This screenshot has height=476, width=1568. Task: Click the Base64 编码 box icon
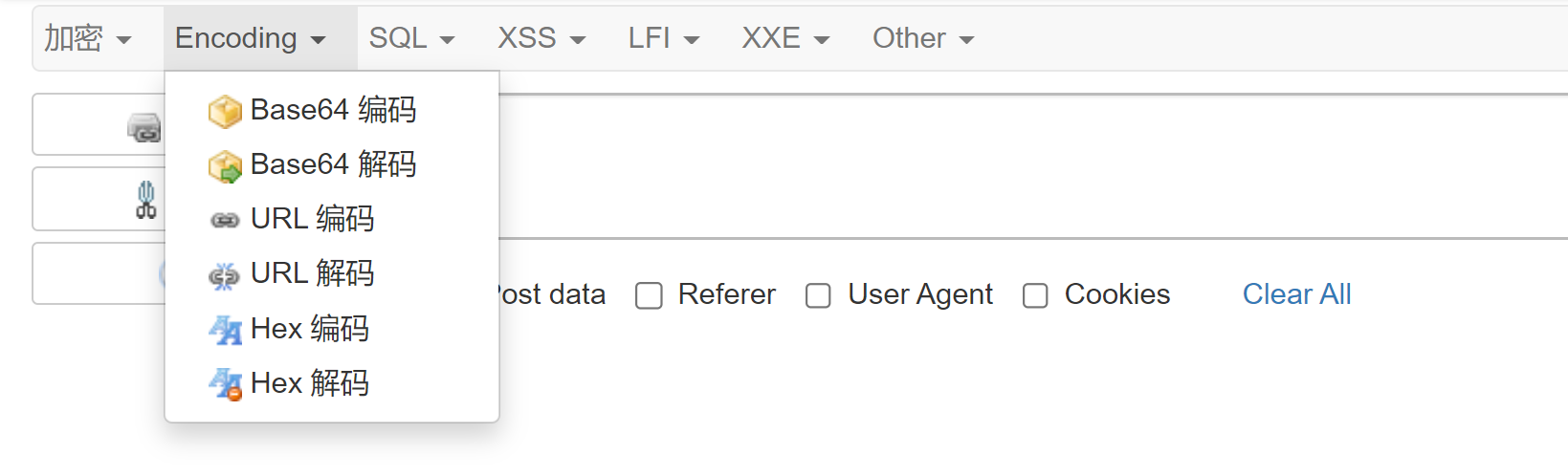tap(225, 111)
